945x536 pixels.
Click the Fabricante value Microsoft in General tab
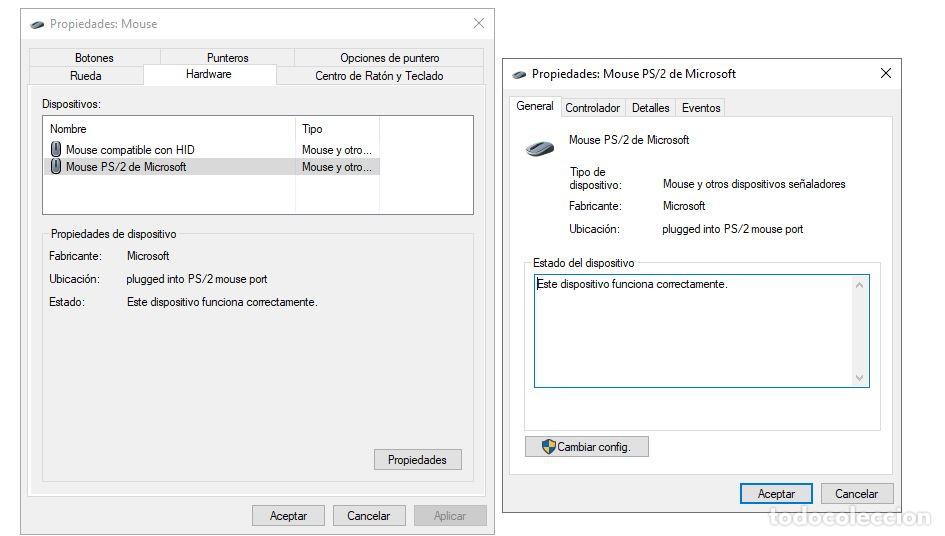coord(684,206)
